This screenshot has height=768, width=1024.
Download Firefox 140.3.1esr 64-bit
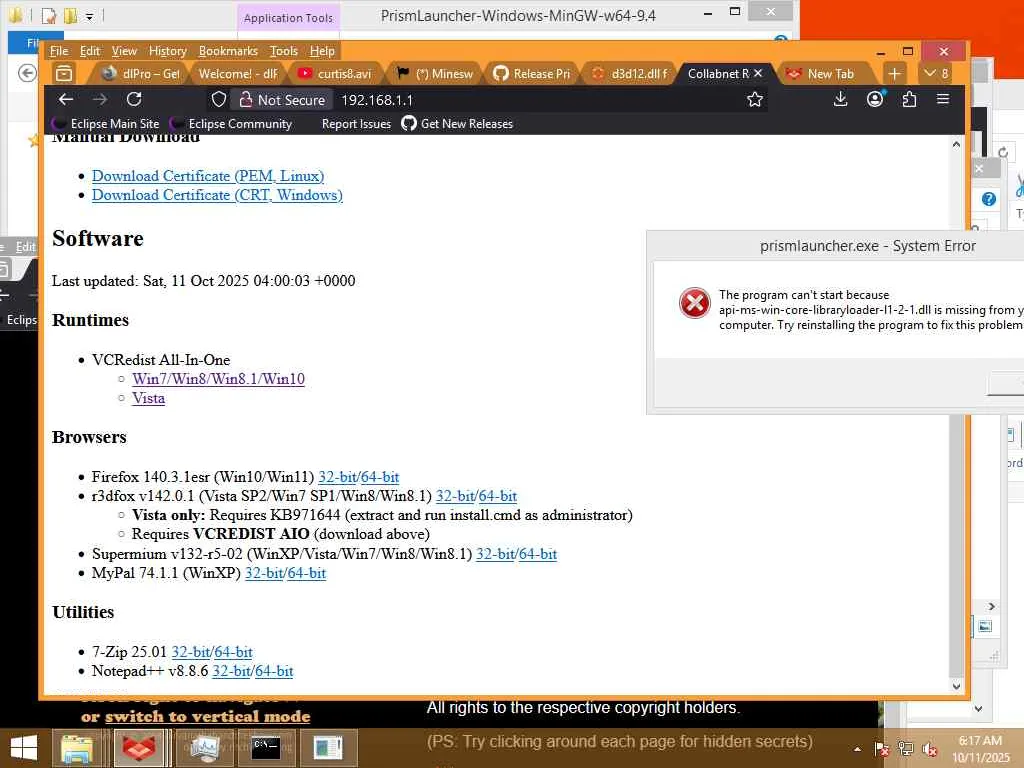point(380,477)
